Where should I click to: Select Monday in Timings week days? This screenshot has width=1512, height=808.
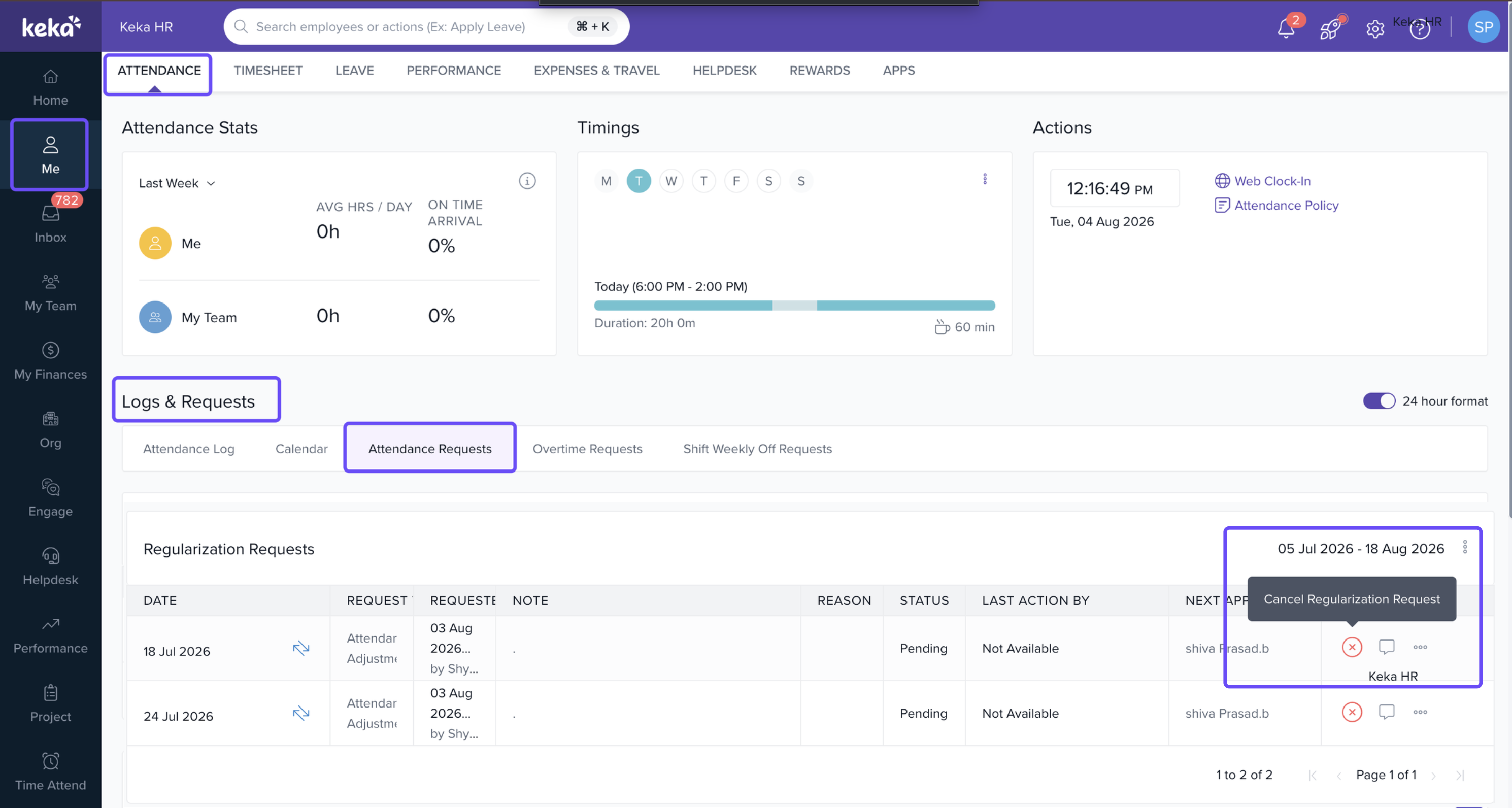coord(606,181)
